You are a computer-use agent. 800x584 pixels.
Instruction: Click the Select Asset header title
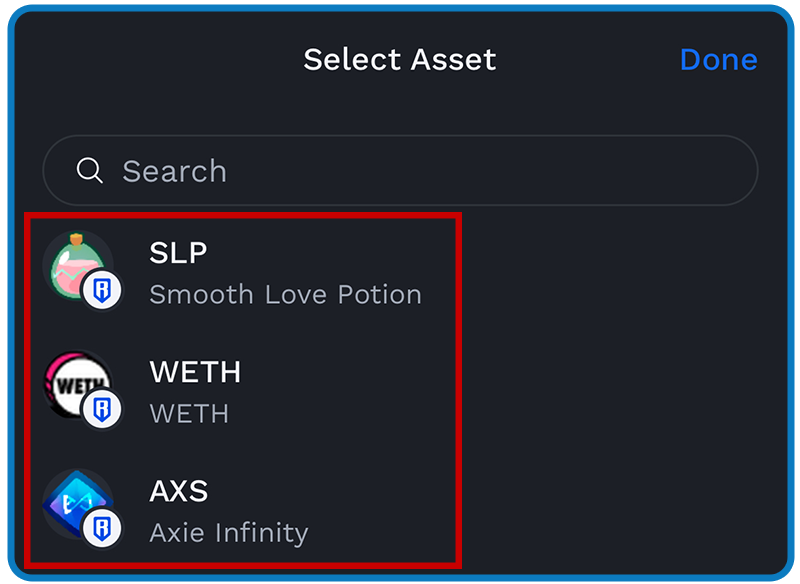(x=399, y=60)
